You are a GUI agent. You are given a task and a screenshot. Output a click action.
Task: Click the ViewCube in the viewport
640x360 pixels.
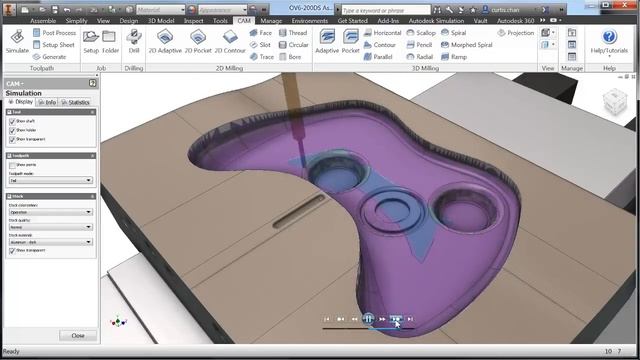coord(614,101)
